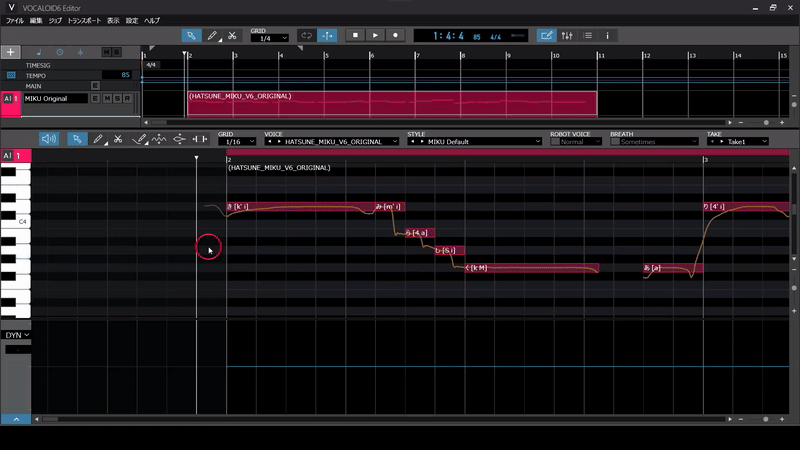Collapse the bottom panel with the chevron button

(16, 419)
